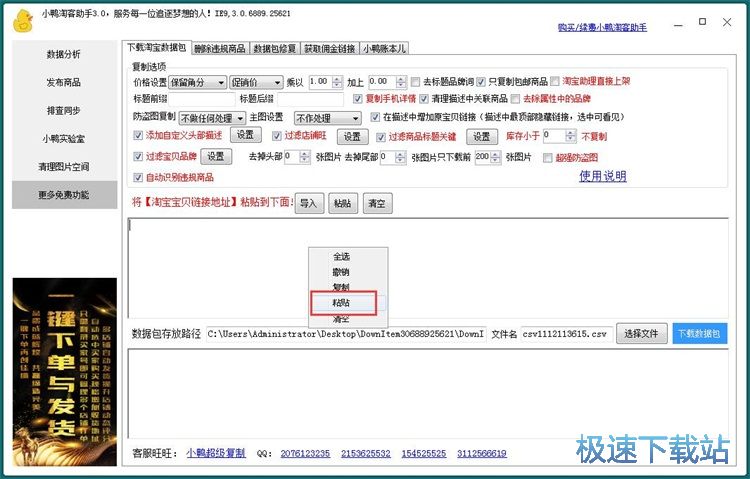The height and width of the screenshot is (479, 750).
Task: Enable the 淘宝助理直接上架 checkbox
Action: [554, 81]
